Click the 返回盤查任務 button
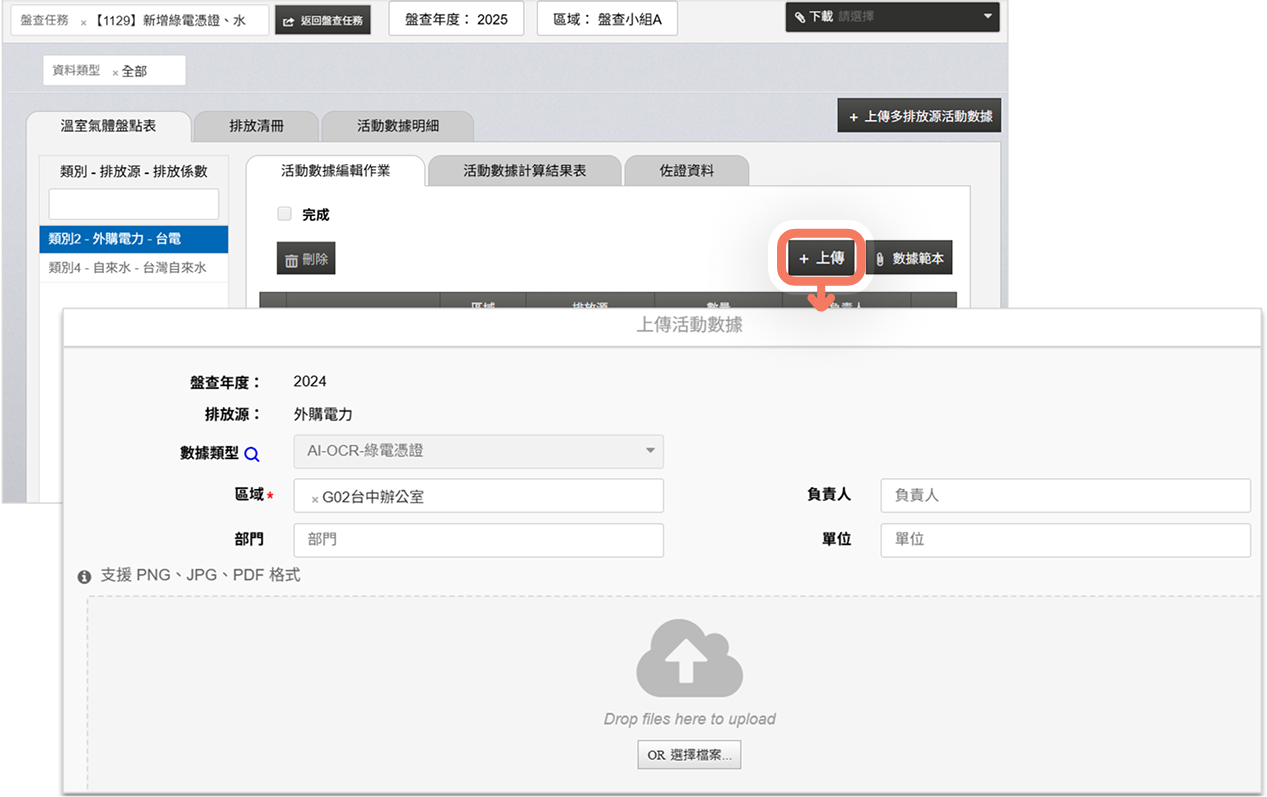This screenshot has height=797, width=1267. coord(323,21)
